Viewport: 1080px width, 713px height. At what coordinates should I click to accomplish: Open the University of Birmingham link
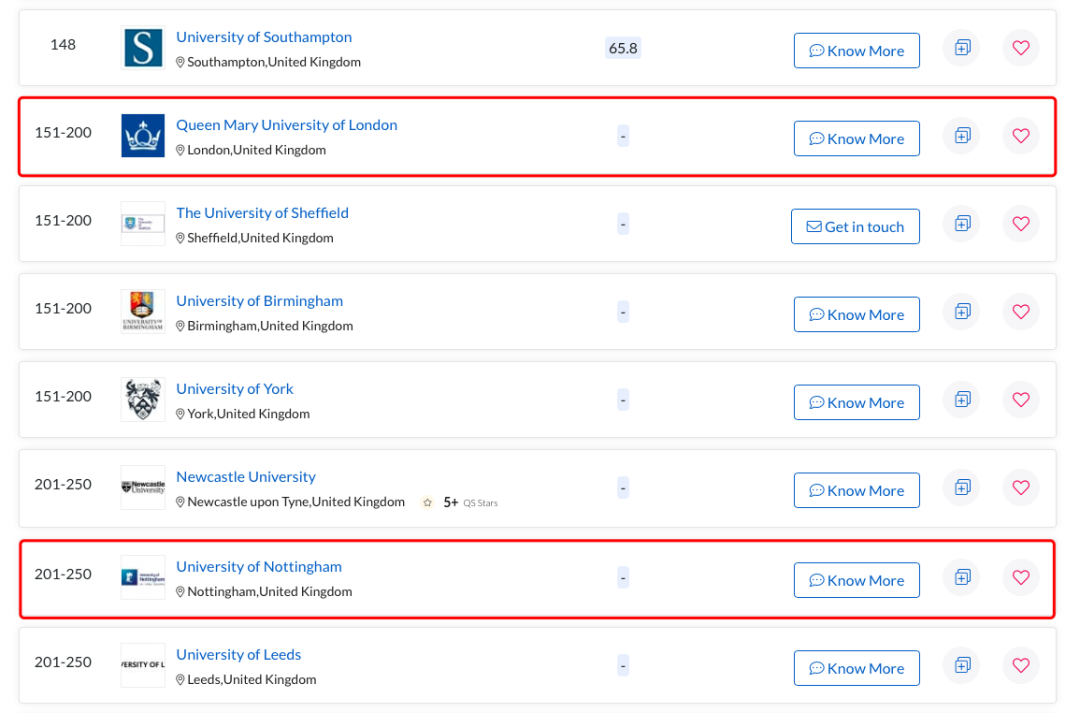pos(260,301)
